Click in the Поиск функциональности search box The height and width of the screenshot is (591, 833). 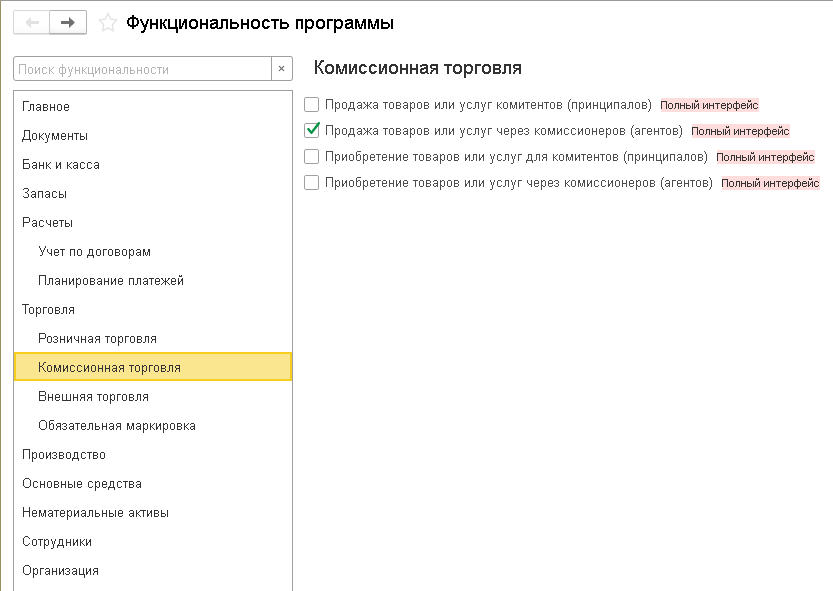pos(142,69)
